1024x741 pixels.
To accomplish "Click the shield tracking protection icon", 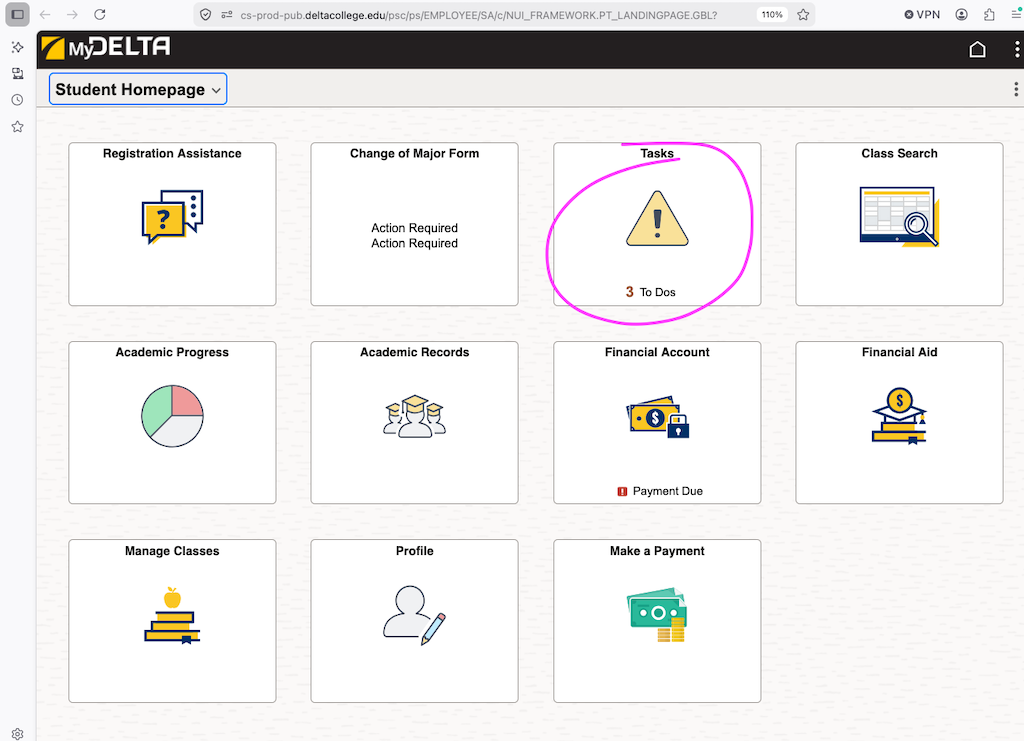I will pos(205,14).
